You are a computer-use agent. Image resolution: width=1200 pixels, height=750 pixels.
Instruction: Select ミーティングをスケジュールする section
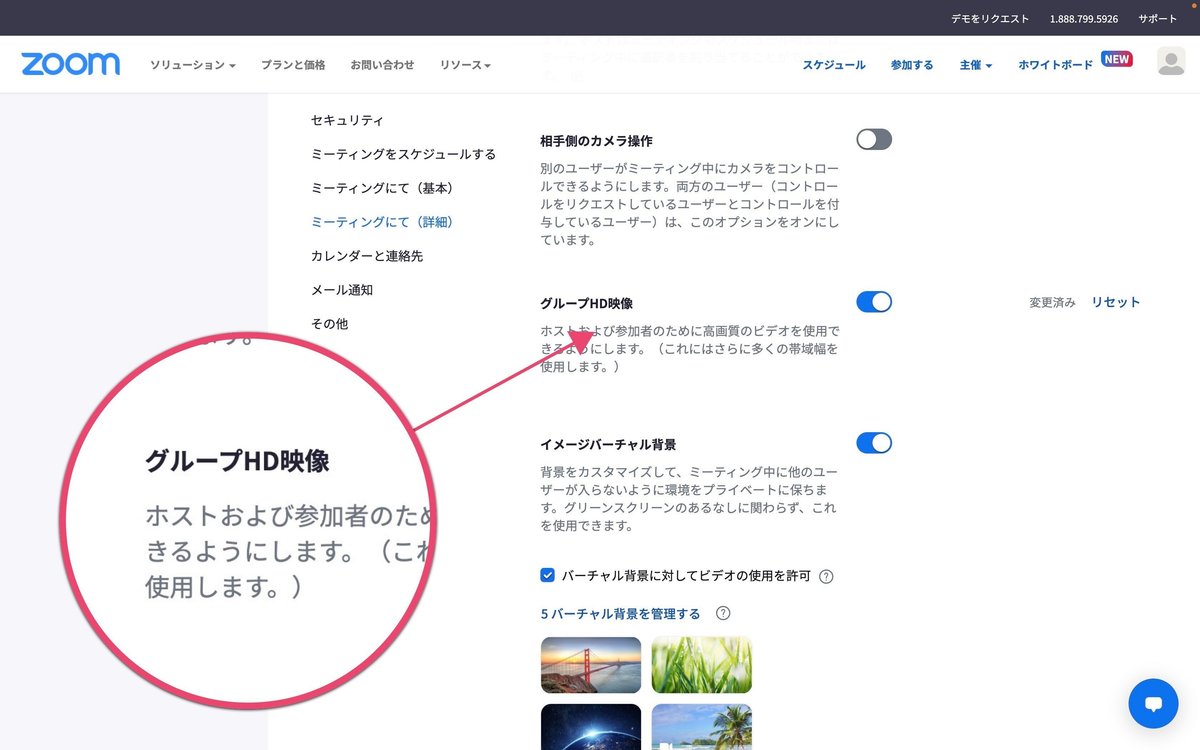403,154
